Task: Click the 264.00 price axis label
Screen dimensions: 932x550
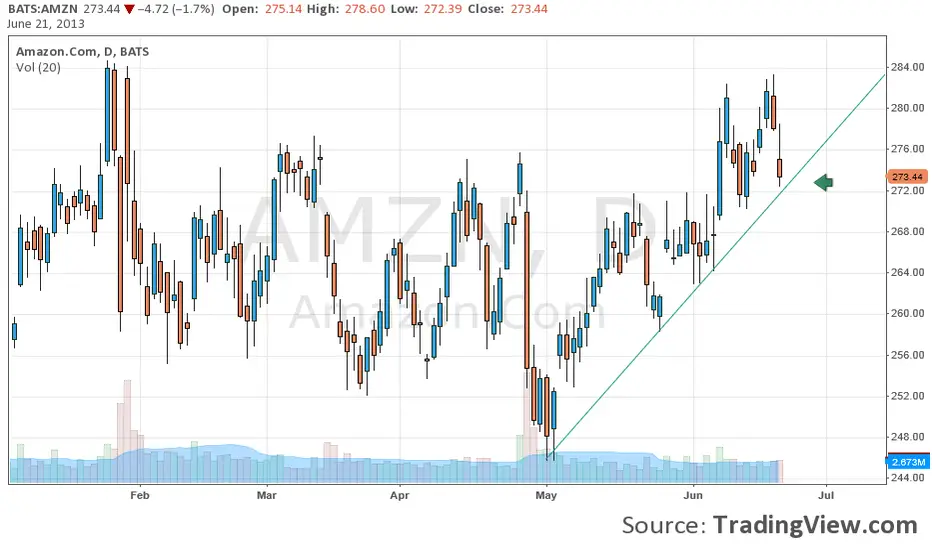Action: click(x=907, y=272)
